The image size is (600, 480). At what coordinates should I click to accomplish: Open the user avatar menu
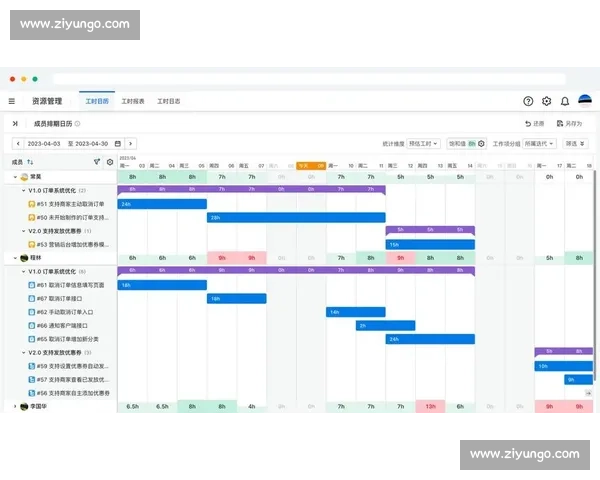coord(585,101)
